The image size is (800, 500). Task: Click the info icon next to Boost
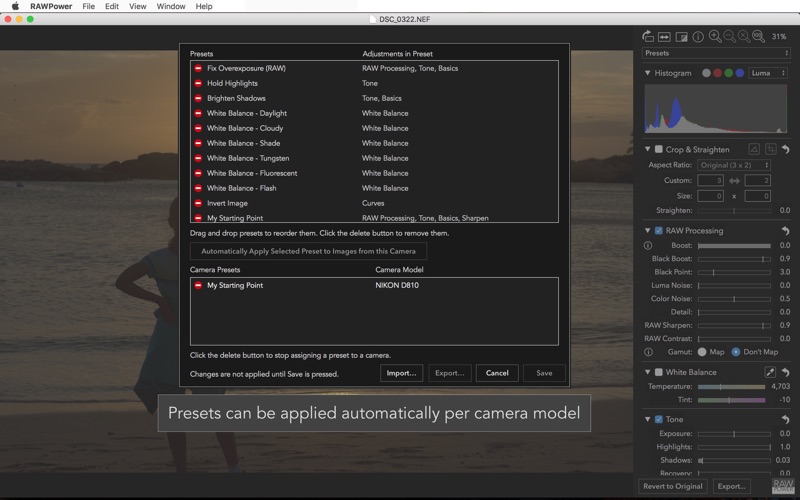pos(648,245)
